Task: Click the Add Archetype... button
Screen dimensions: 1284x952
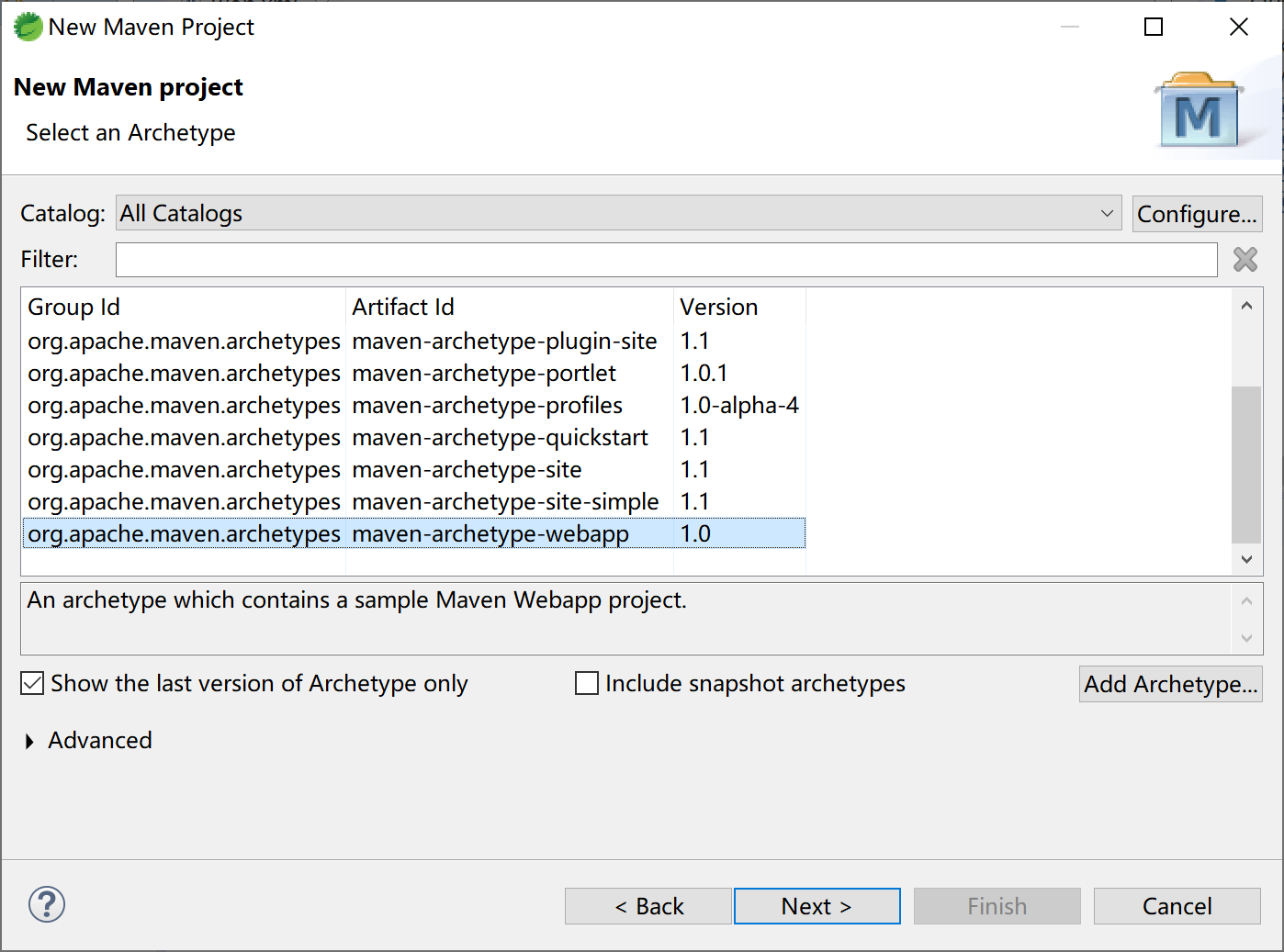Action: pyautogui.click(x=1170, y=684)
